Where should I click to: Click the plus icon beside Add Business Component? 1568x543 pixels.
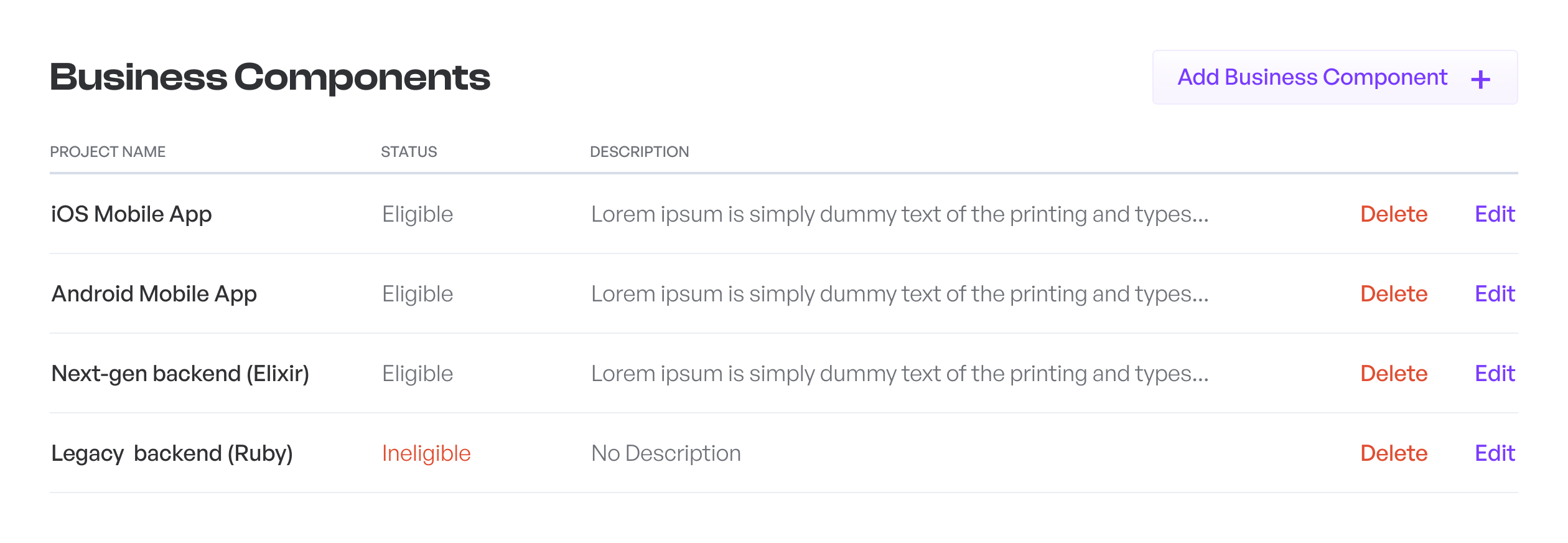(x=1480, y=80)
